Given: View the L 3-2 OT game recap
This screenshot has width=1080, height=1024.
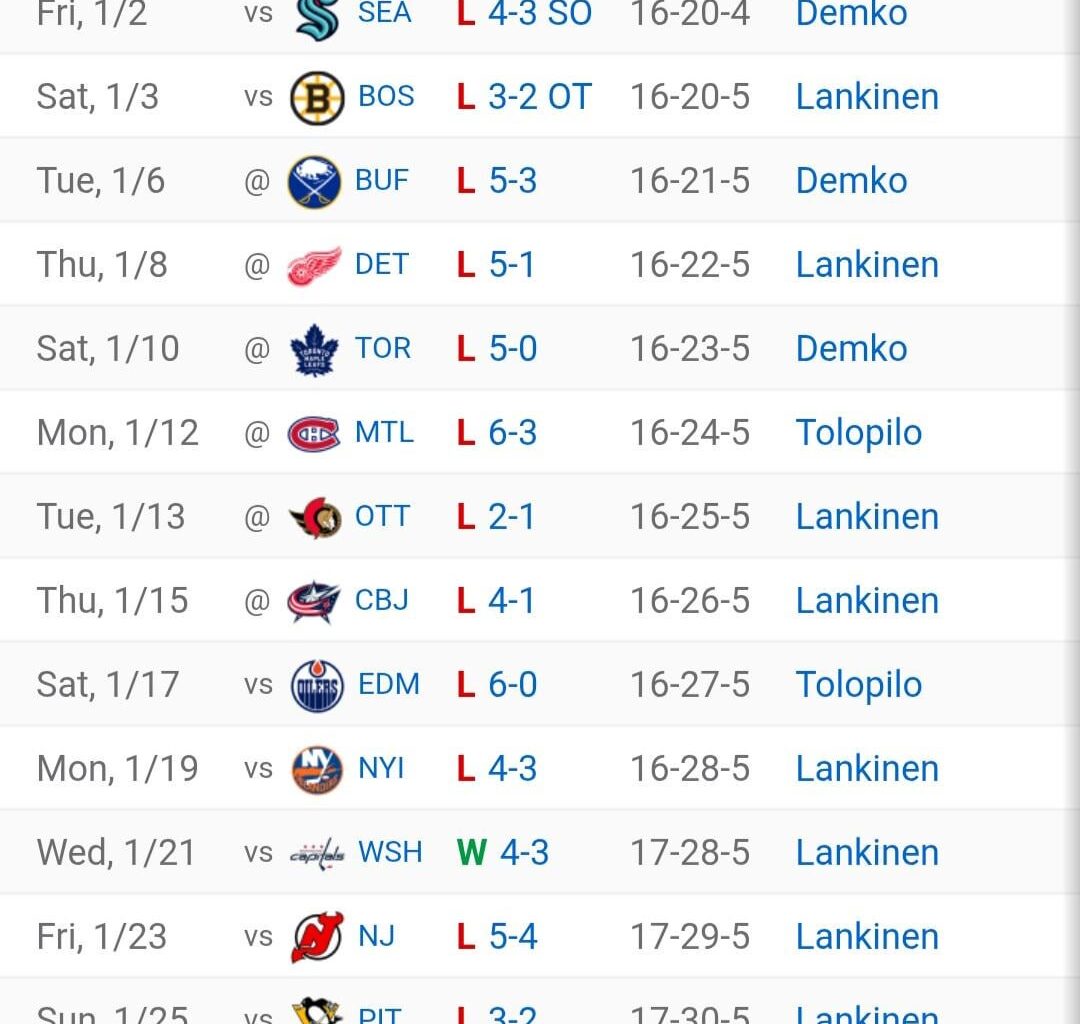Looking at the screenshot, I should coord(522,96).
